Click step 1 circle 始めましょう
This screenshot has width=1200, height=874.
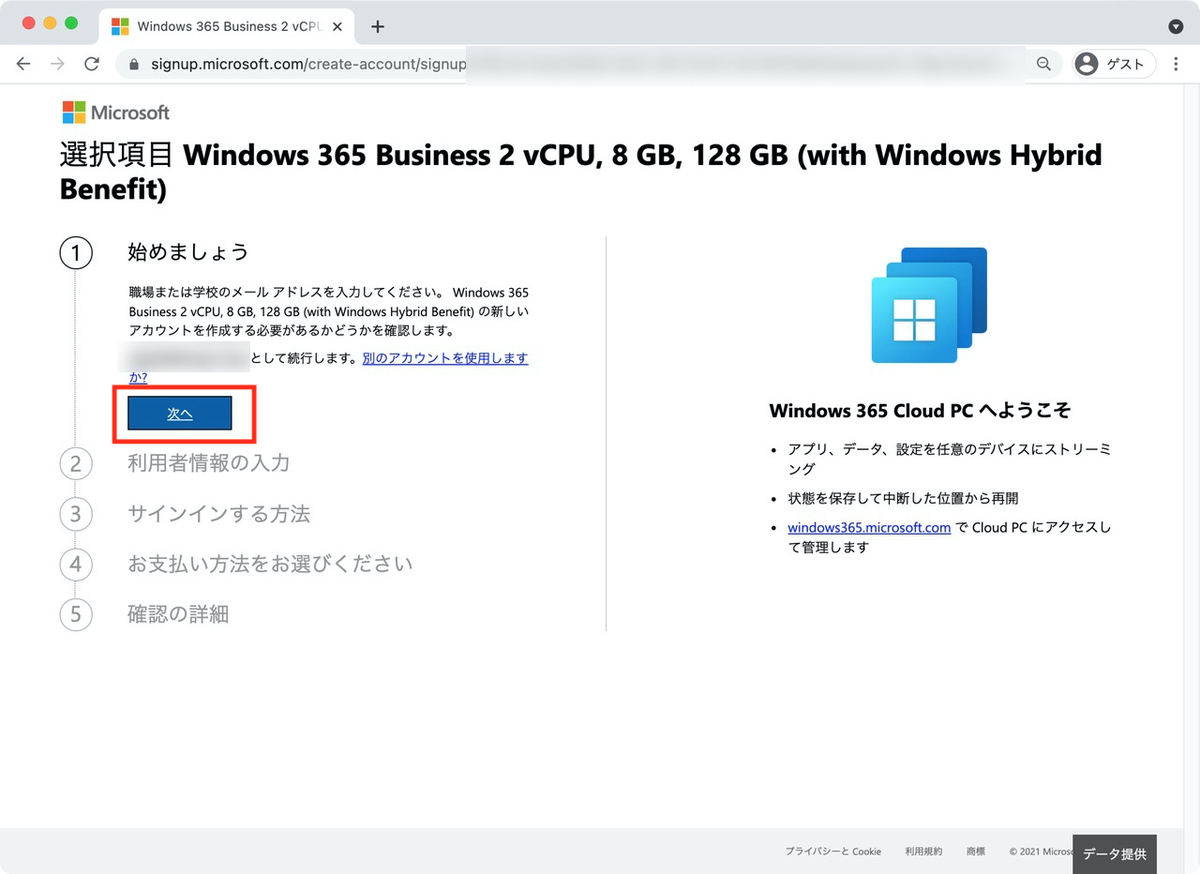click(x=76, y=253)
